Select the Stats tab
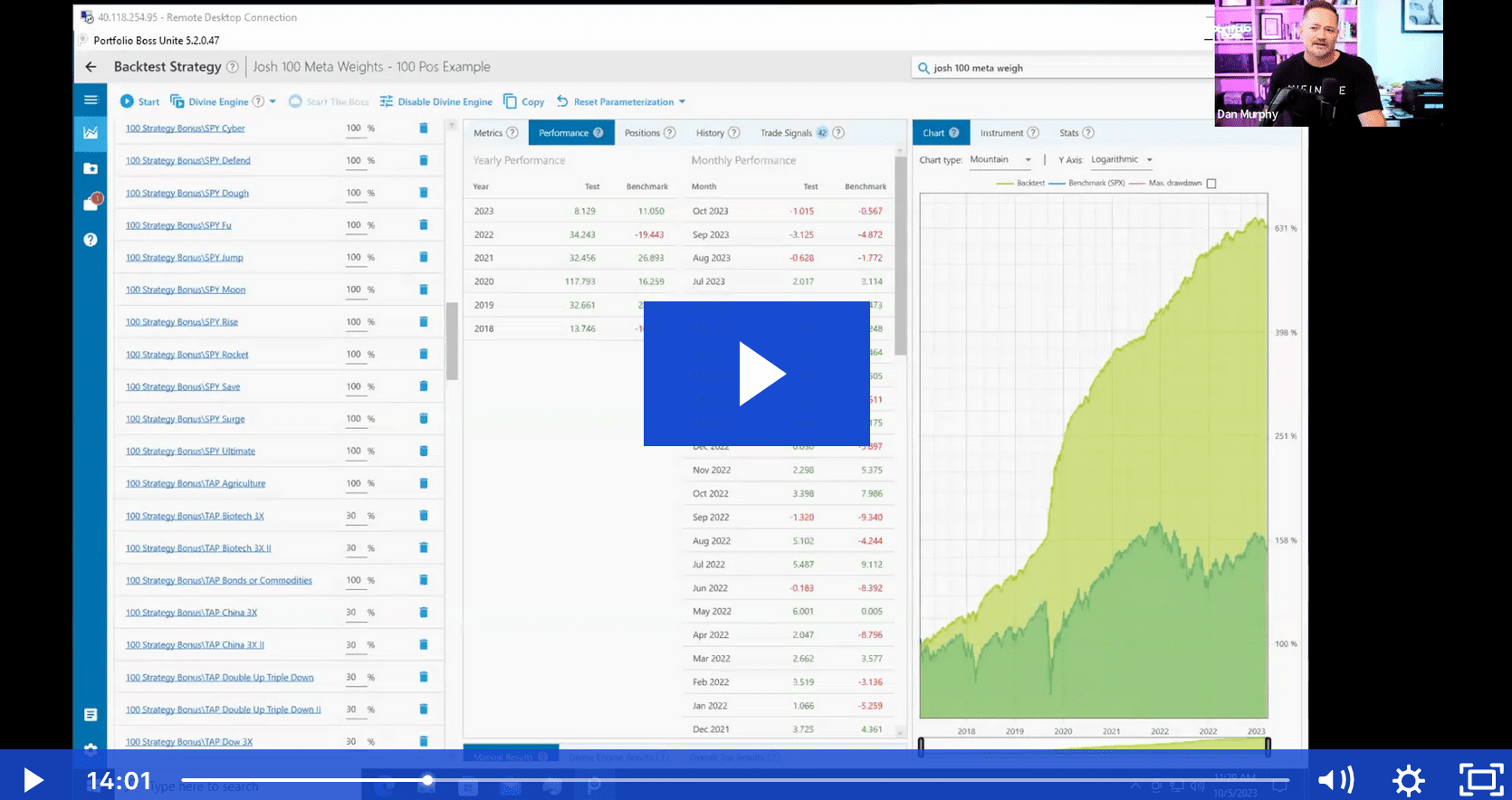The height and width of the screenshot is (800, 1512). click(1077, 133)
